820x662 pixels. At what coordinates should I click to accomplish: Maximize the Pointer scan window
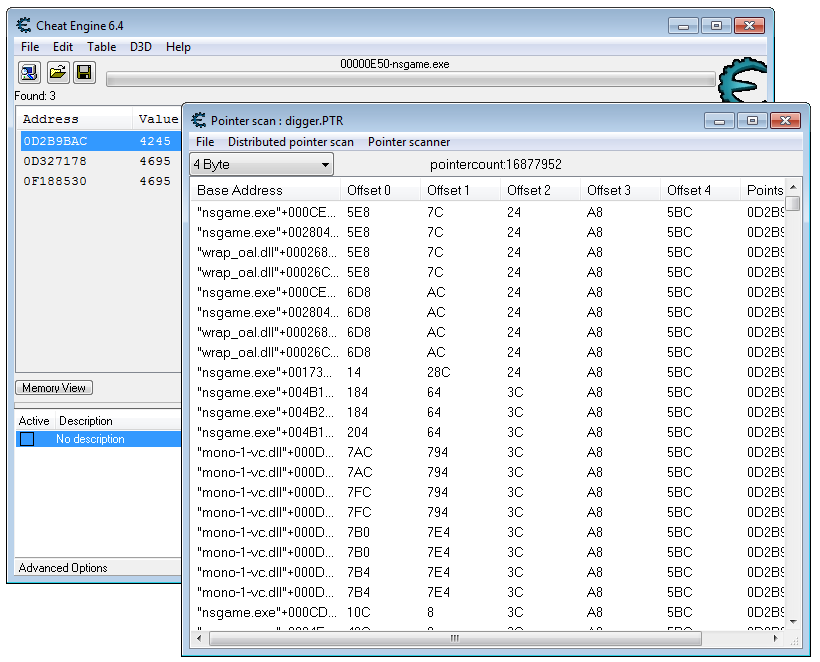751,121
